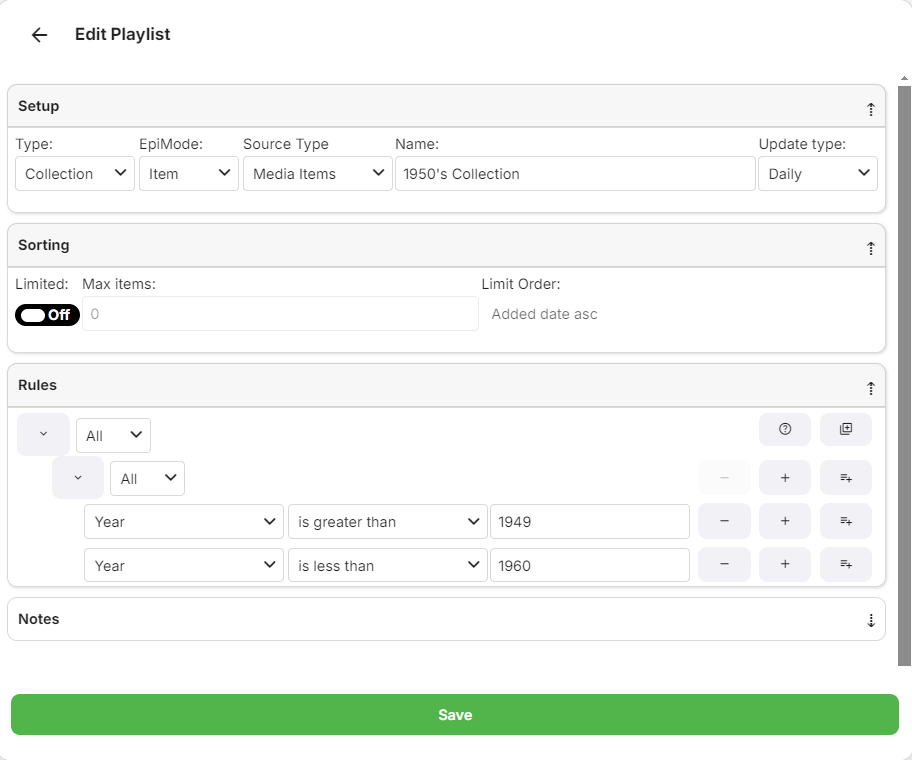Toggle the Limited switch on

tap(47, 315)
